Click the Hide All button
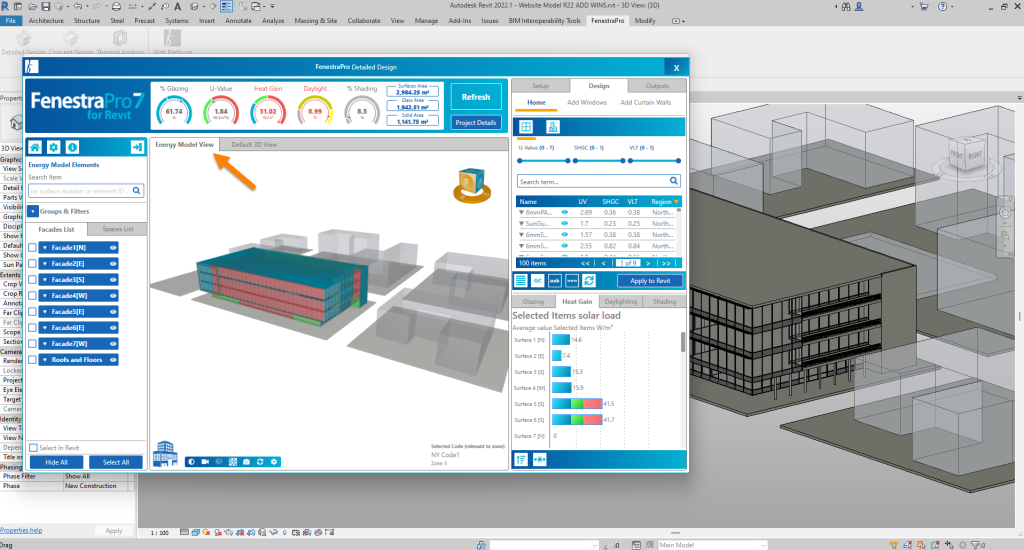 (56, 462)
